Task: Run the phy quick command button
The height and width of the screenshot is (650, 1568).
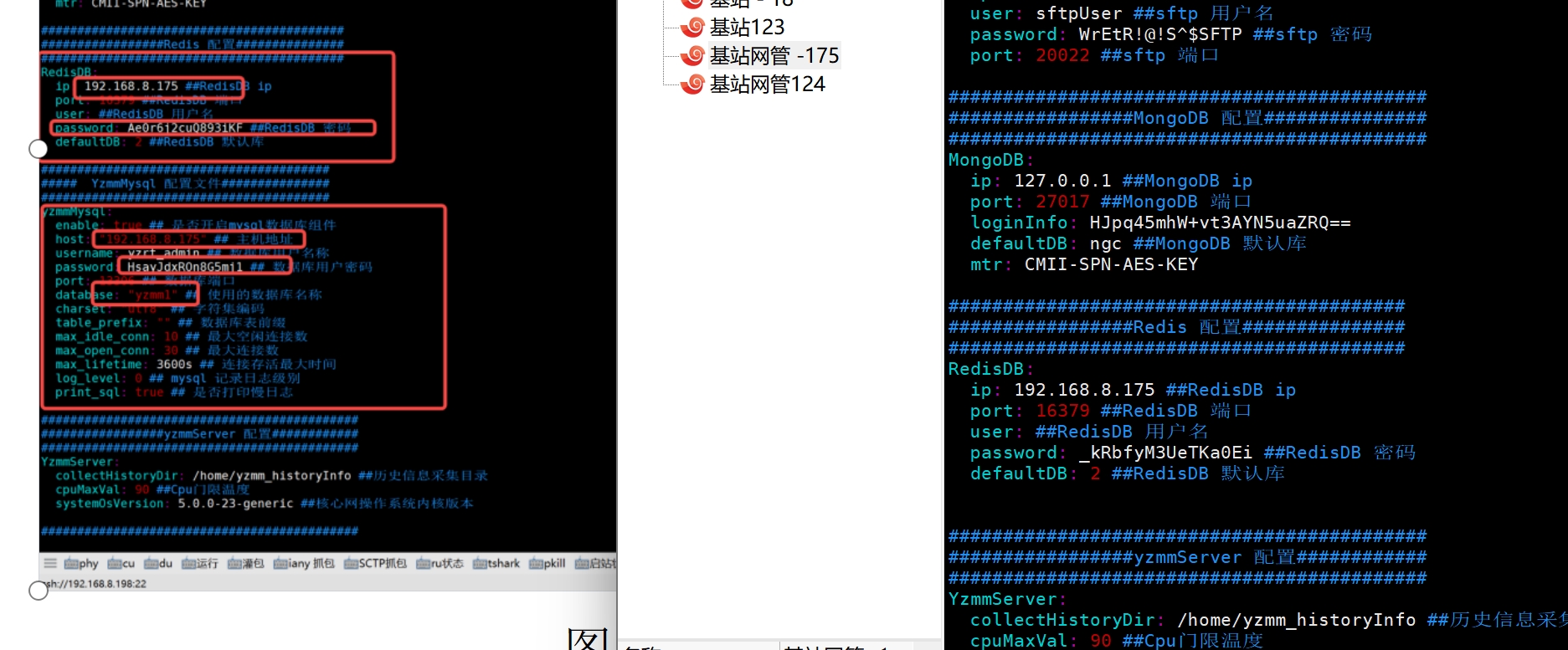Action: (81, 563)
